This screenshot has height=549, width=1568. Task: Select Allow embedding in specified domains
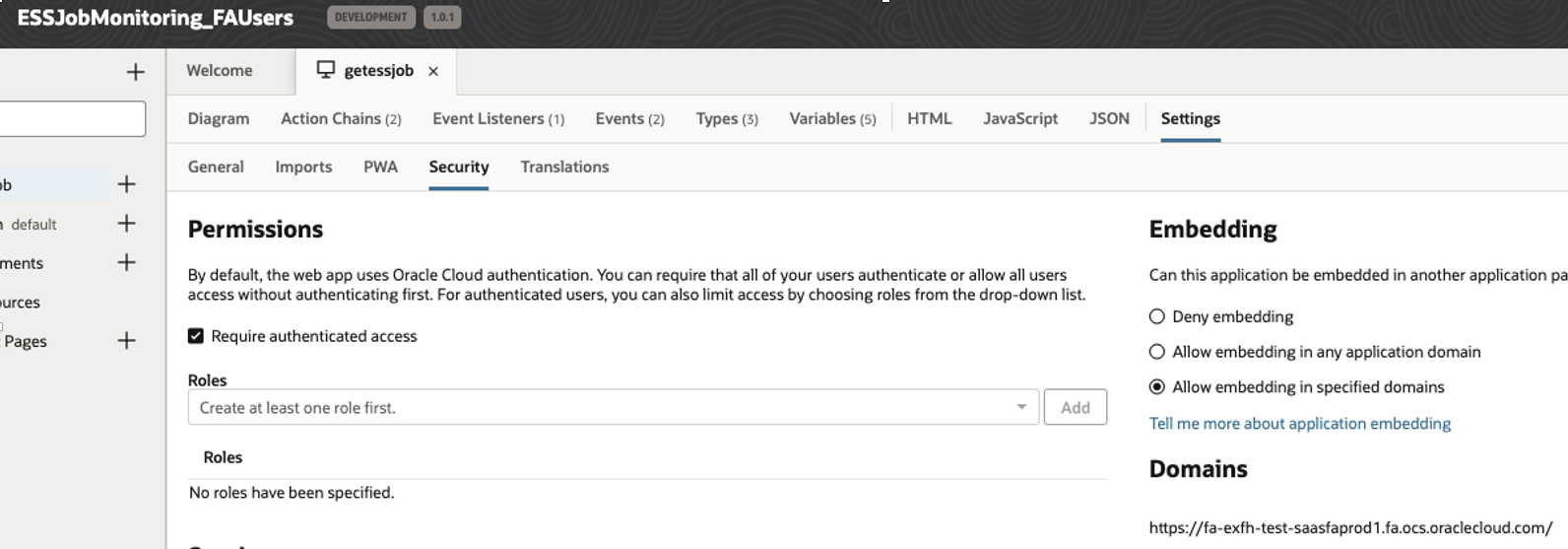(x=1157, y=387)
